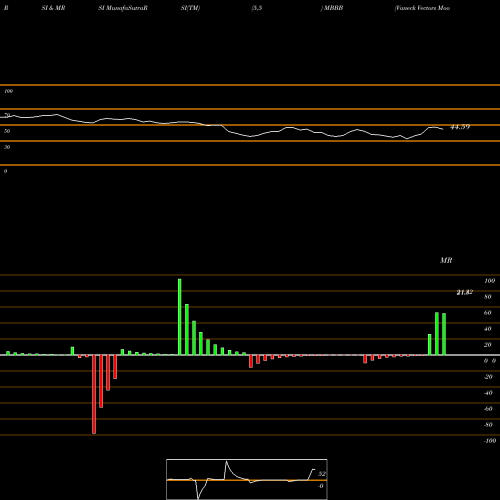The height and width of the screenshot is (500, 500).
Task: Click the RSI axis label 30
Action: (7, 147)
